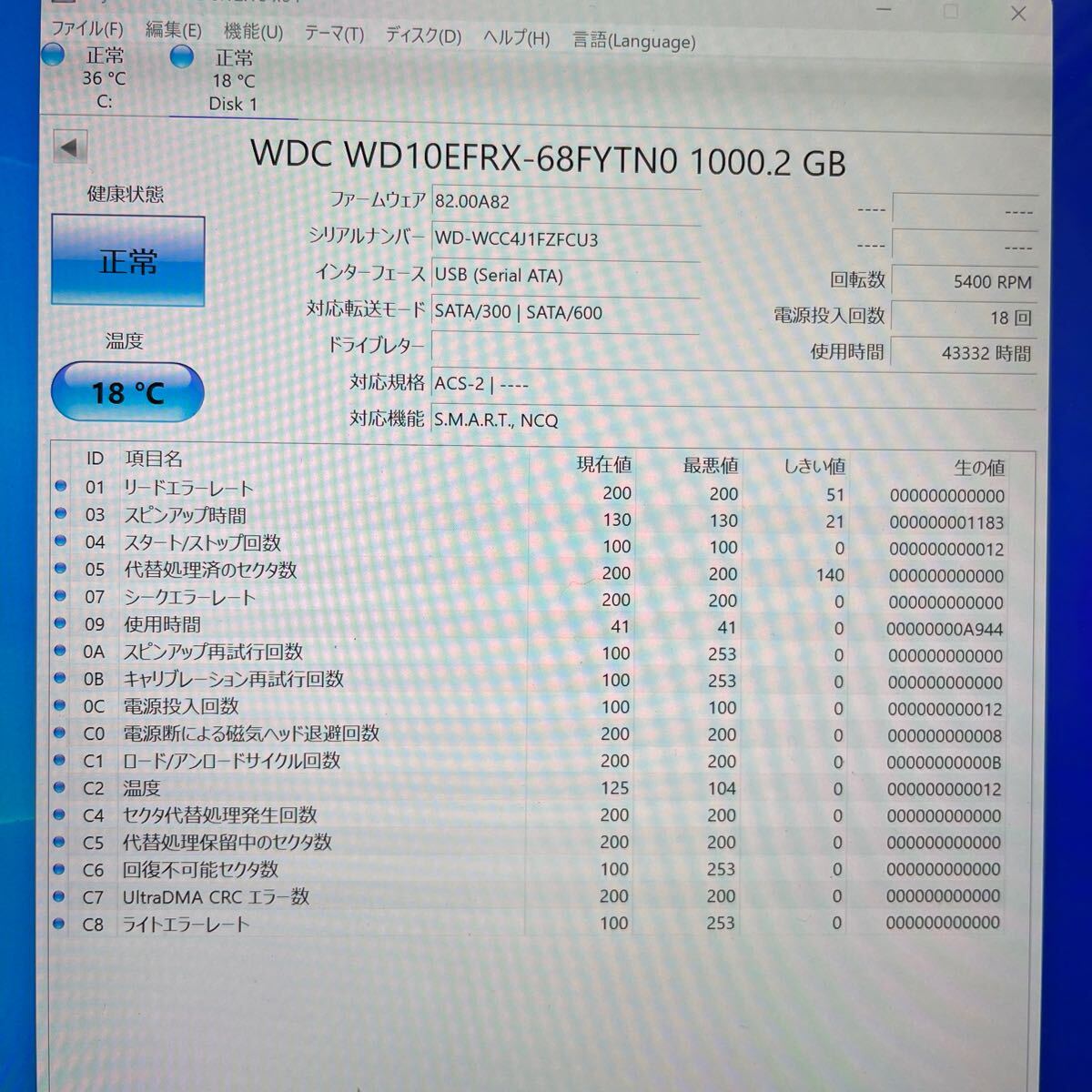
Task: Click the status dot for ロード/アンロードサイクル回数
Action: pyautogui.click(x=61, y=759)
